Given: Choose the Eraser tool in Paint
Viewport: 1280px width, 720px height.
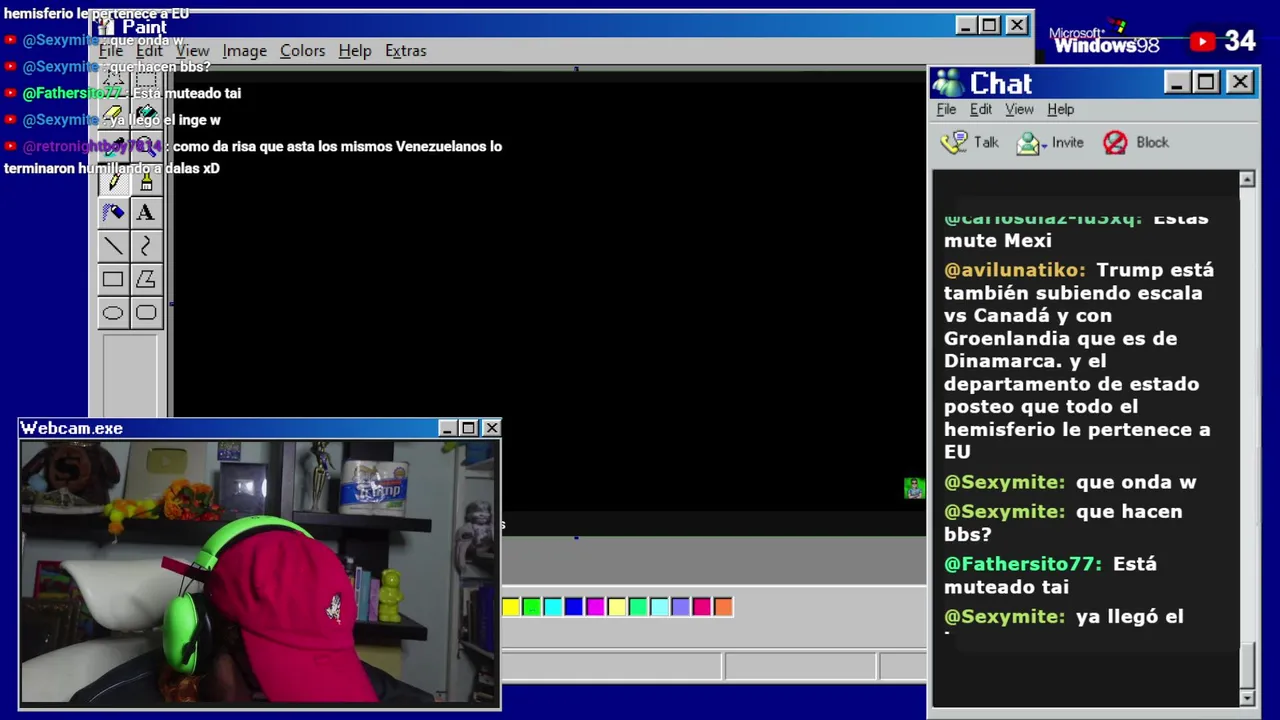Looking at the screenshot, I should click(113, 113).
